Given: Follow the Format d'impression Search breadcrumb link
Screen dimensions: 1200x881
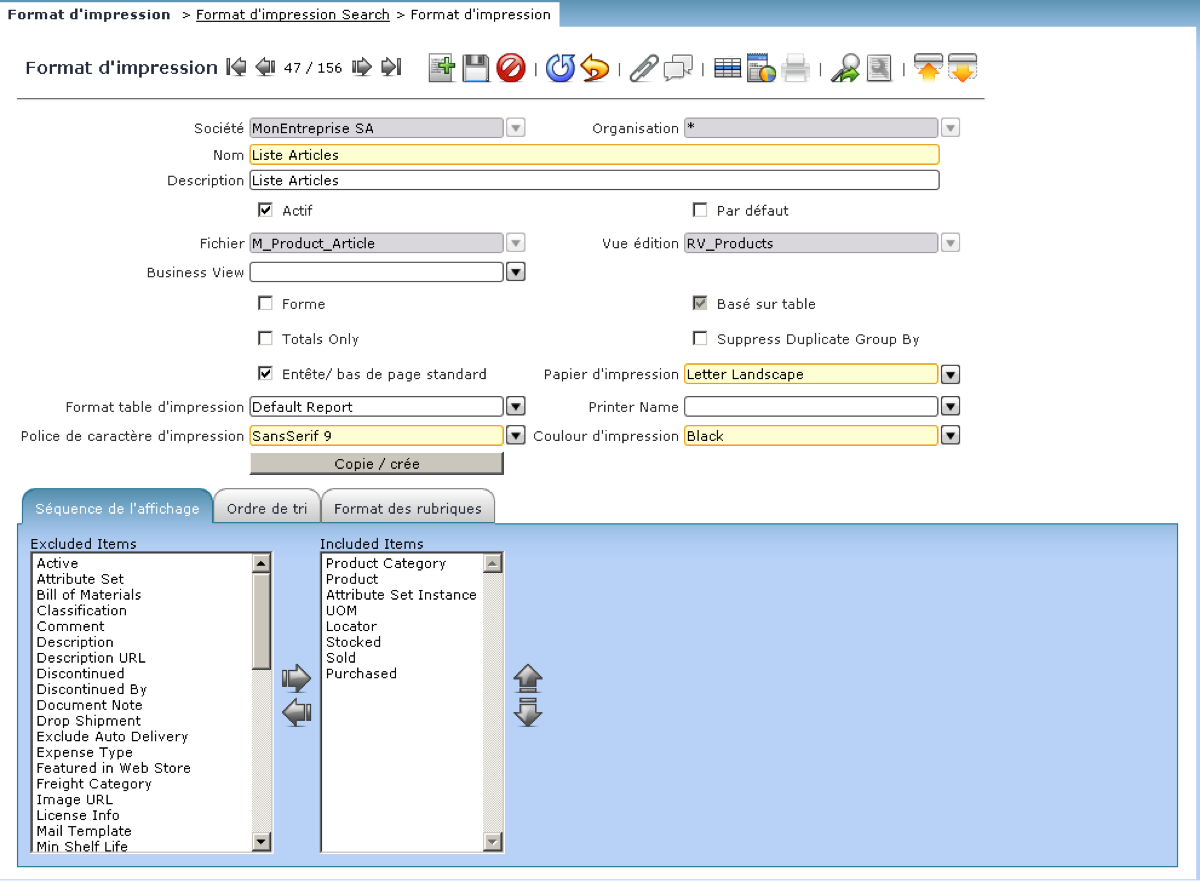Looking at the screenshot, I should pyautogui.click(x=293, y=14).
